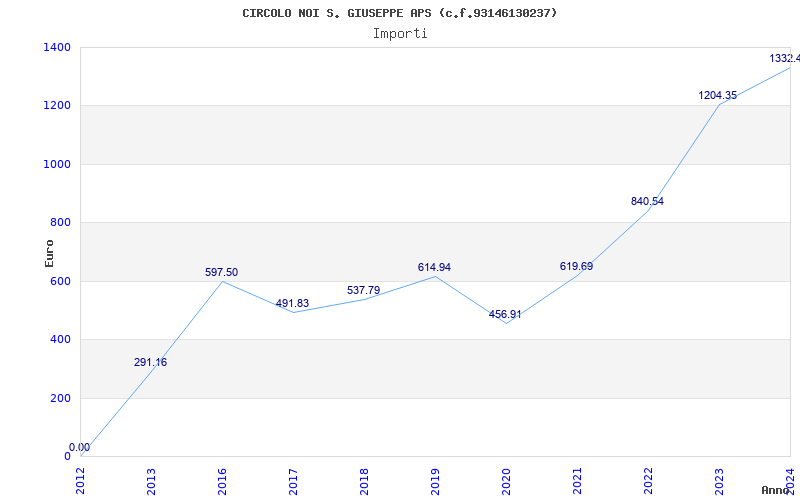The image size is (800, 500).
Task: Click the x-axis year 2016
Action: pos(222,481)
